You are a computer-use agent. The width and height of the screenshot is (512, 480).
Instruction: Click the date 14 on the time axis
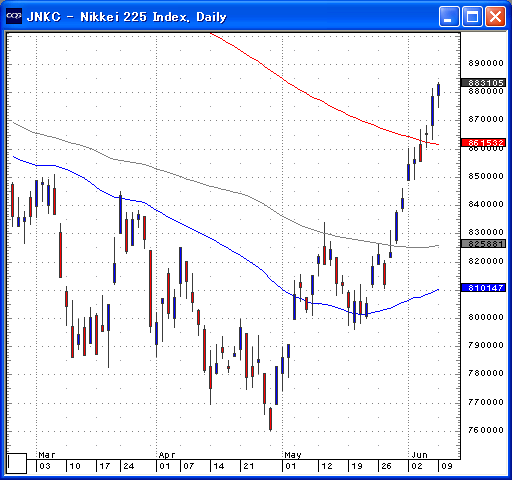pos(219,466)
